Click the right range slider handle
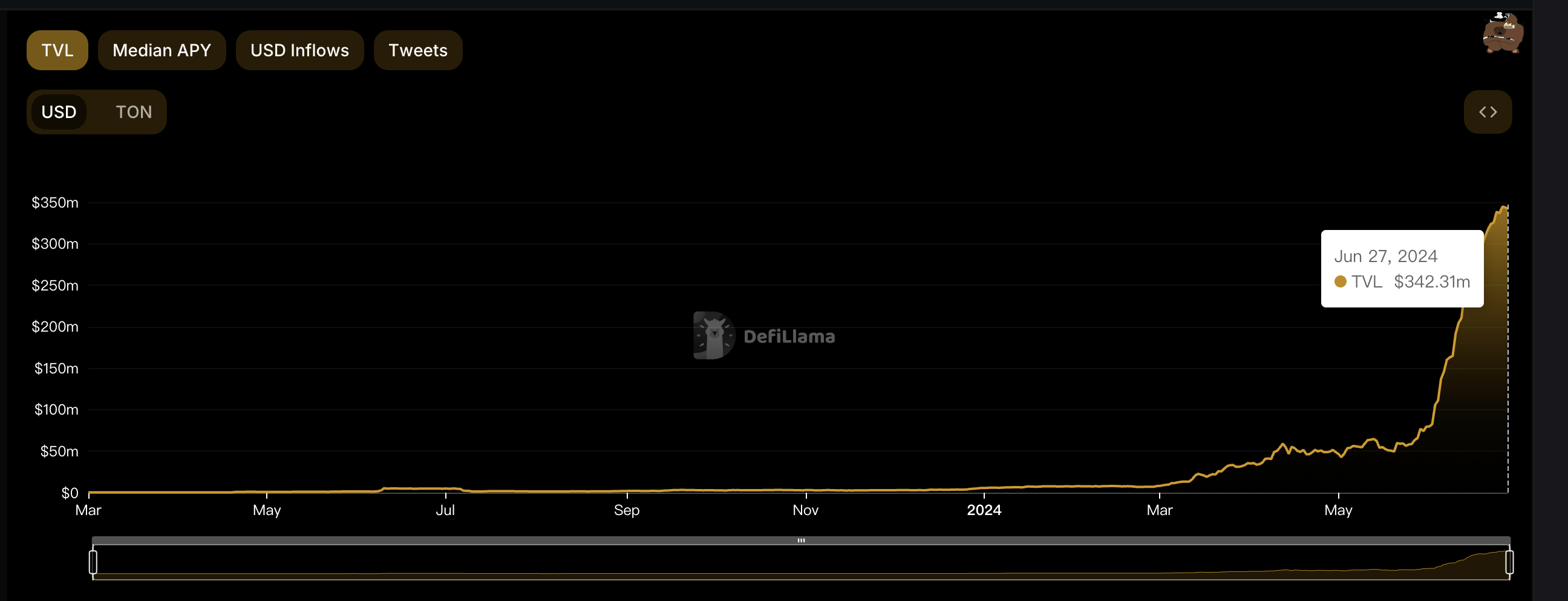This screenshot has width=1568, height=601. (x=1509, y=562)
